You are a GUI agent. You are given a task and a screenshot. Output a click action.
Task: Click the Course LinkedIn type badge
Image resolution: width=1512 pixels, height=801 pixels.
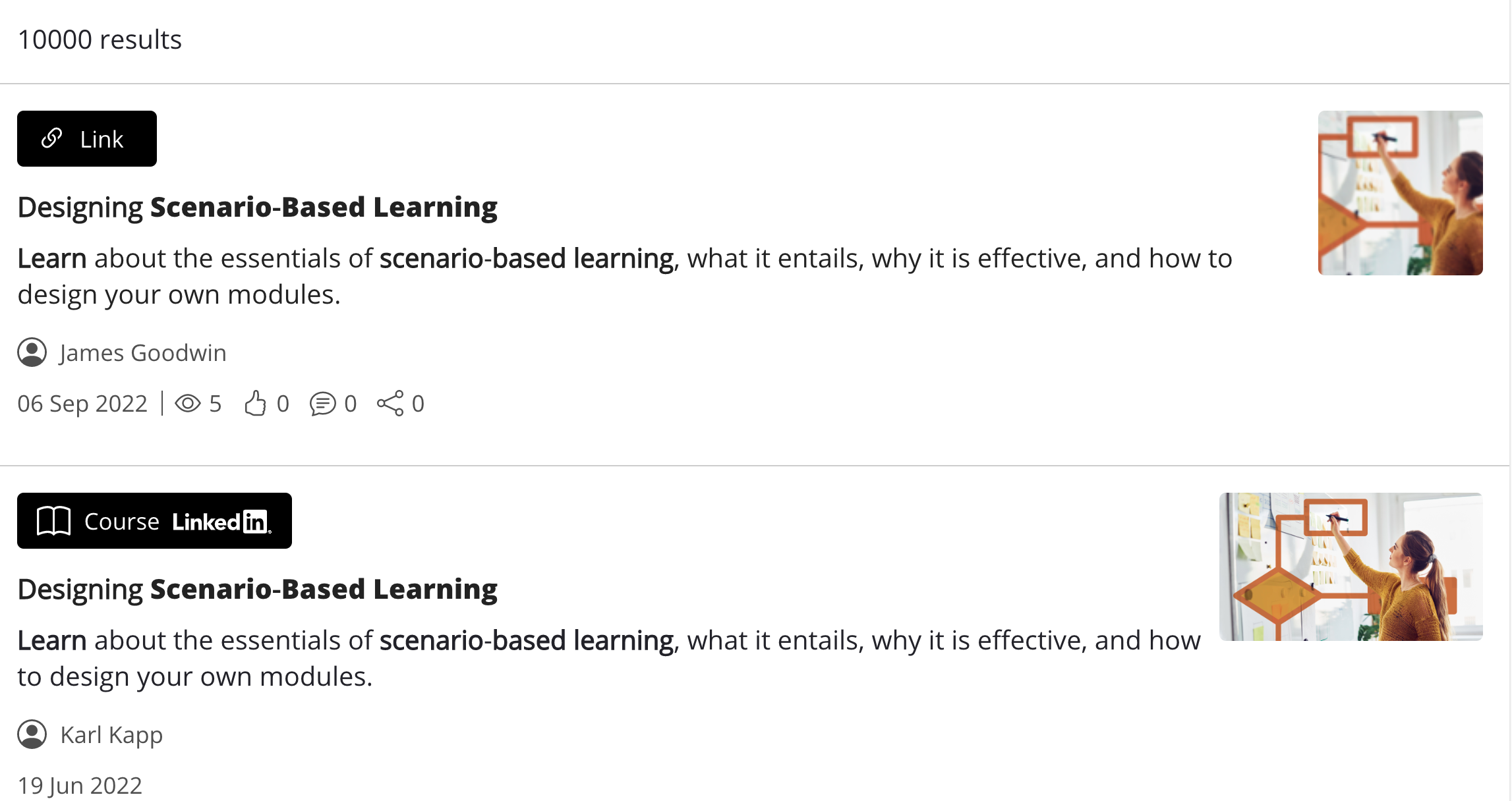coord(154,521)
